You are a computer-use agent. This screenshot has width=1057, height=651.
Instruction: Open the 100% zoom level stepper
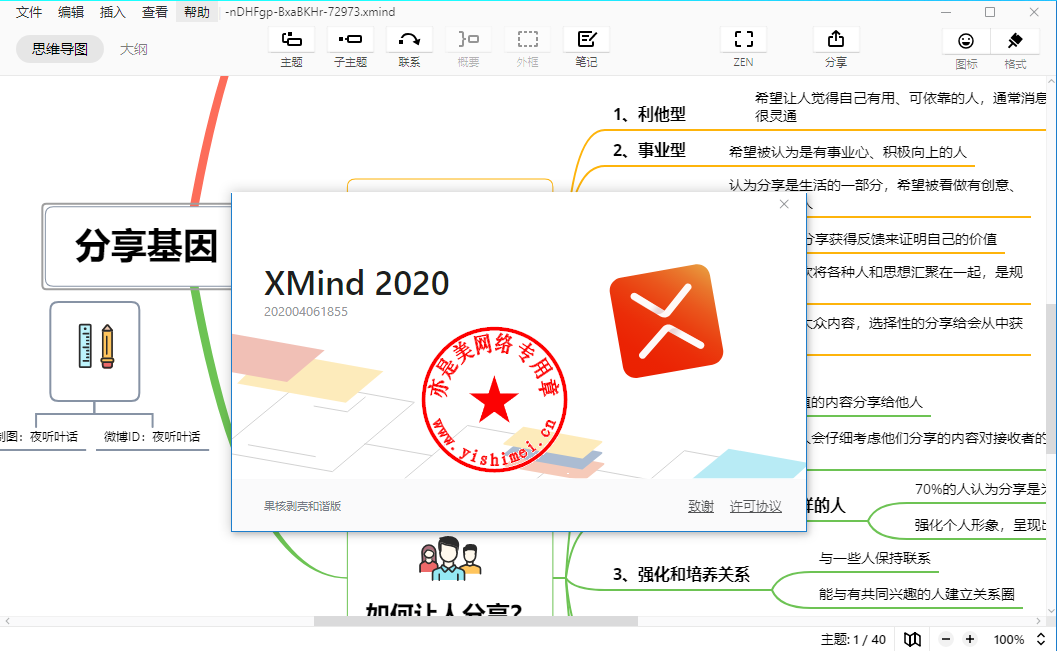point(1041,640)
